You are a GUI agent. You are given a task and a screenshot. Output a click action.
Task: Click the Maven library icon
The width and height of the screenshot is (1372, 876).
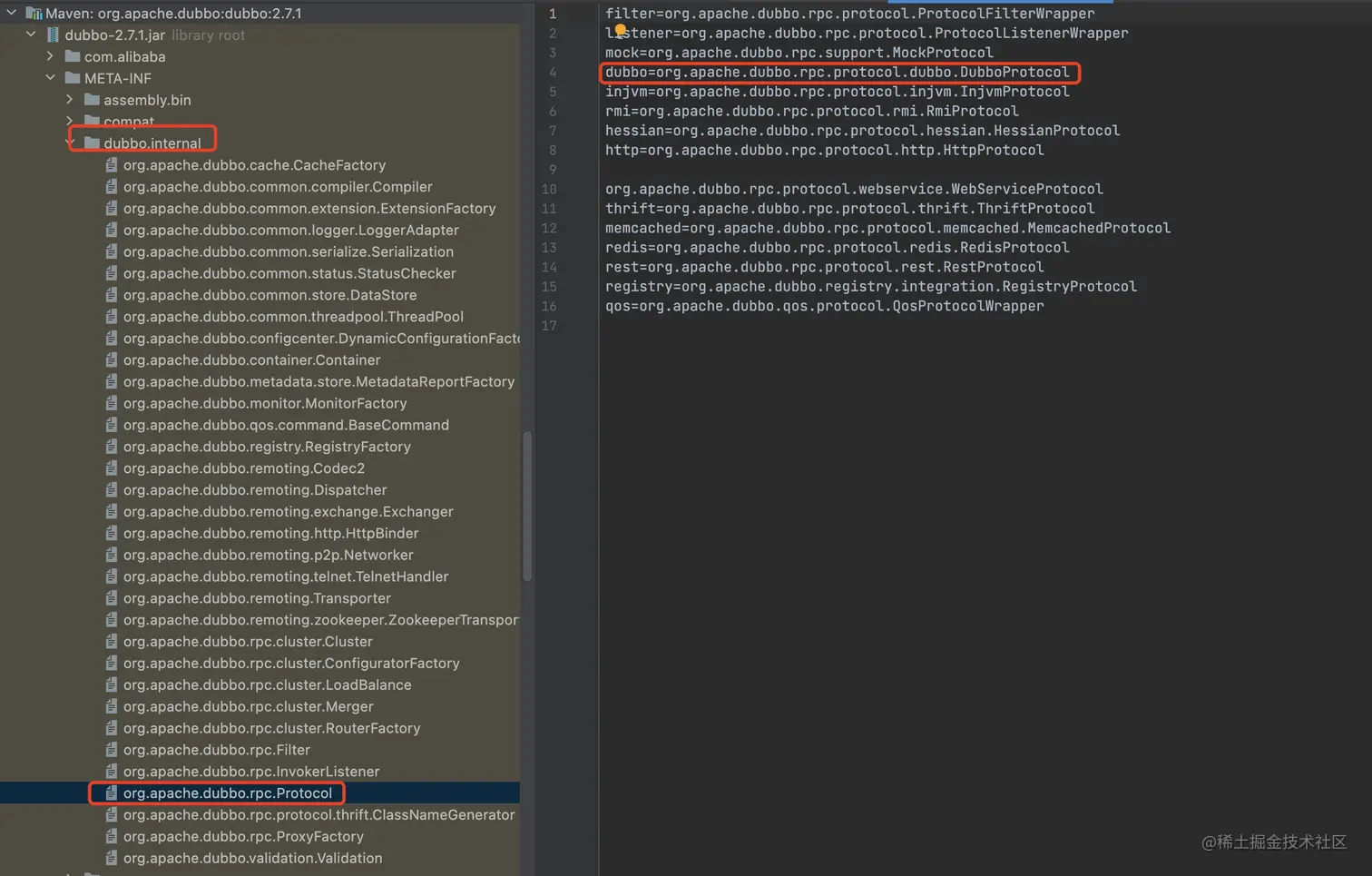[x=34, y=13]
